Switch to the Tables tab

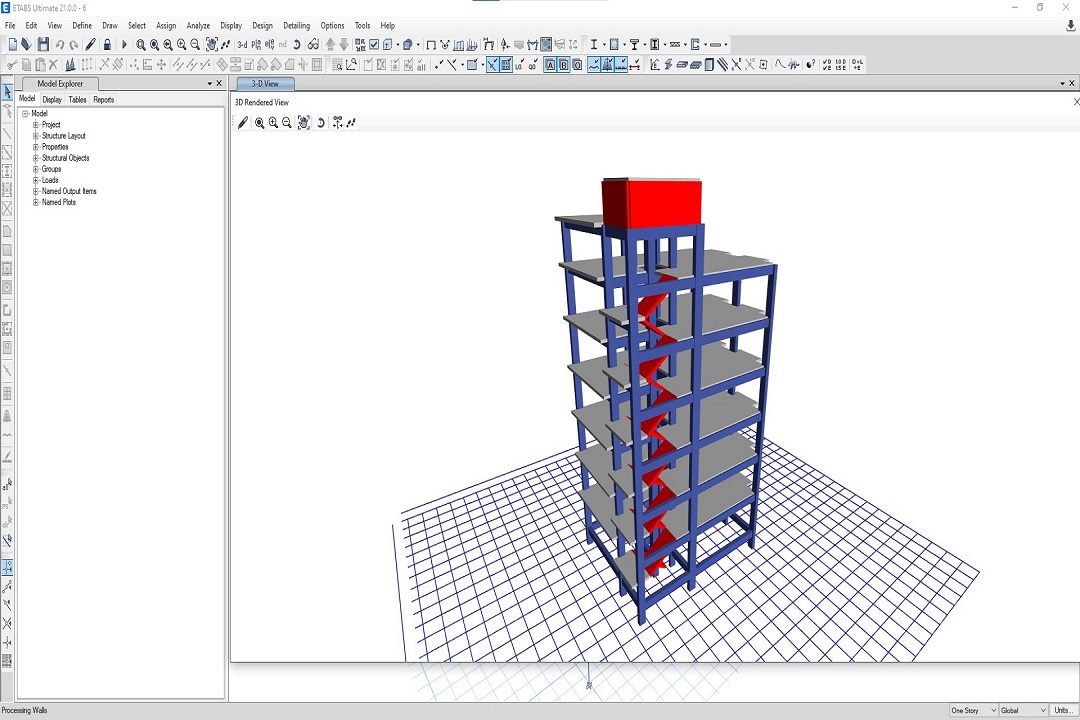tap(77, 100)
